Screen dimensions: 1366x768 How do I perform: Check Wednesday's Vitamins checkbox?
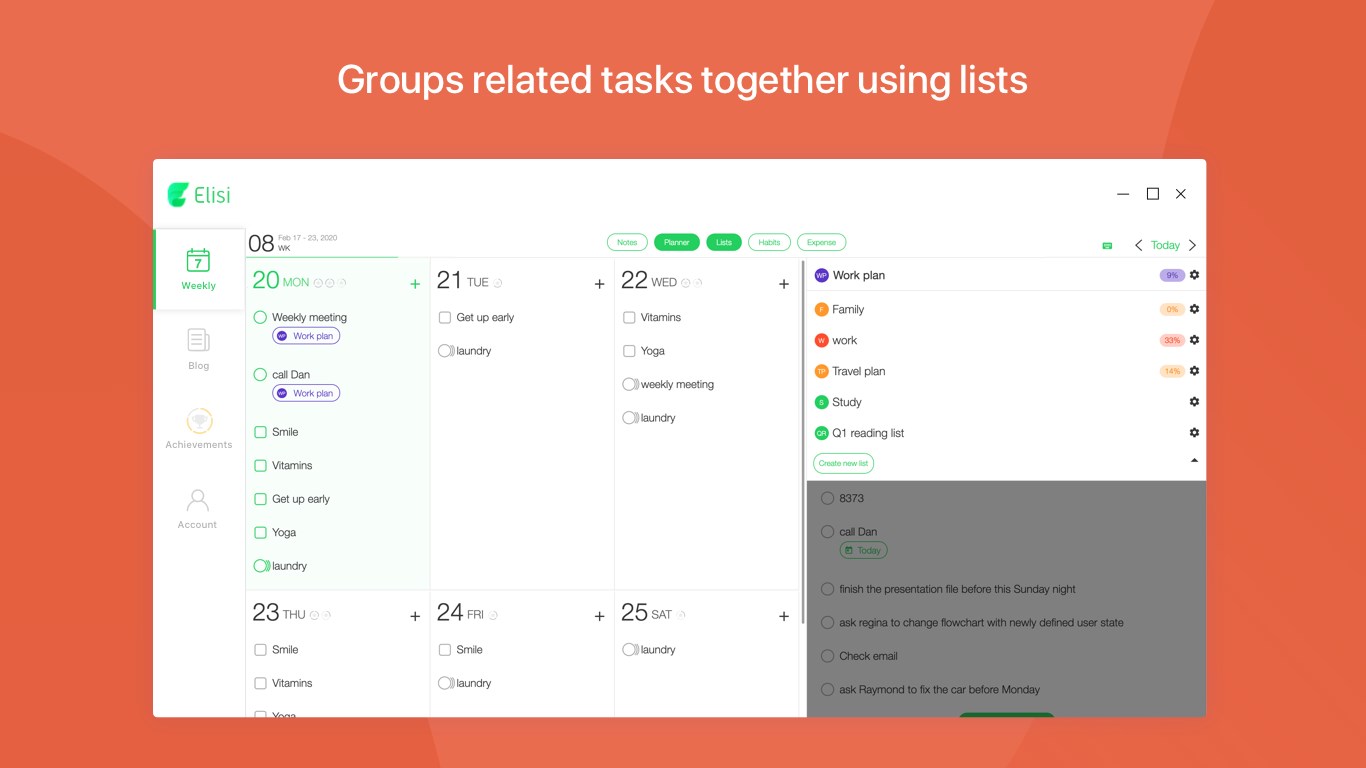[629, 317]
